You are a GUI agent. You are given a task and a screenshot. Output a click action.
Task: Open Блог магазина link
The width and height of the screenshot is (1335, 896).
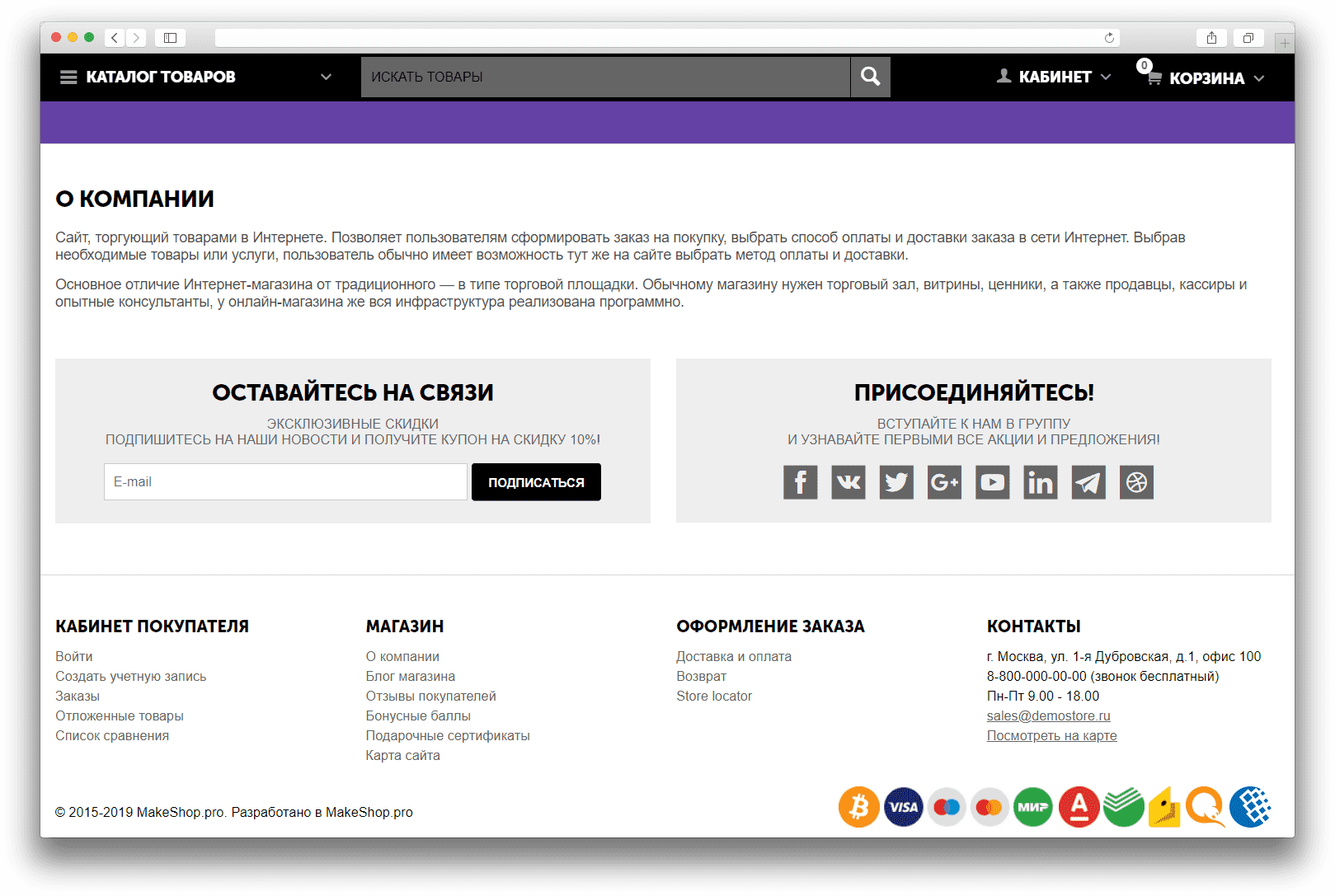pyautogui.click(x=411, y=676)
